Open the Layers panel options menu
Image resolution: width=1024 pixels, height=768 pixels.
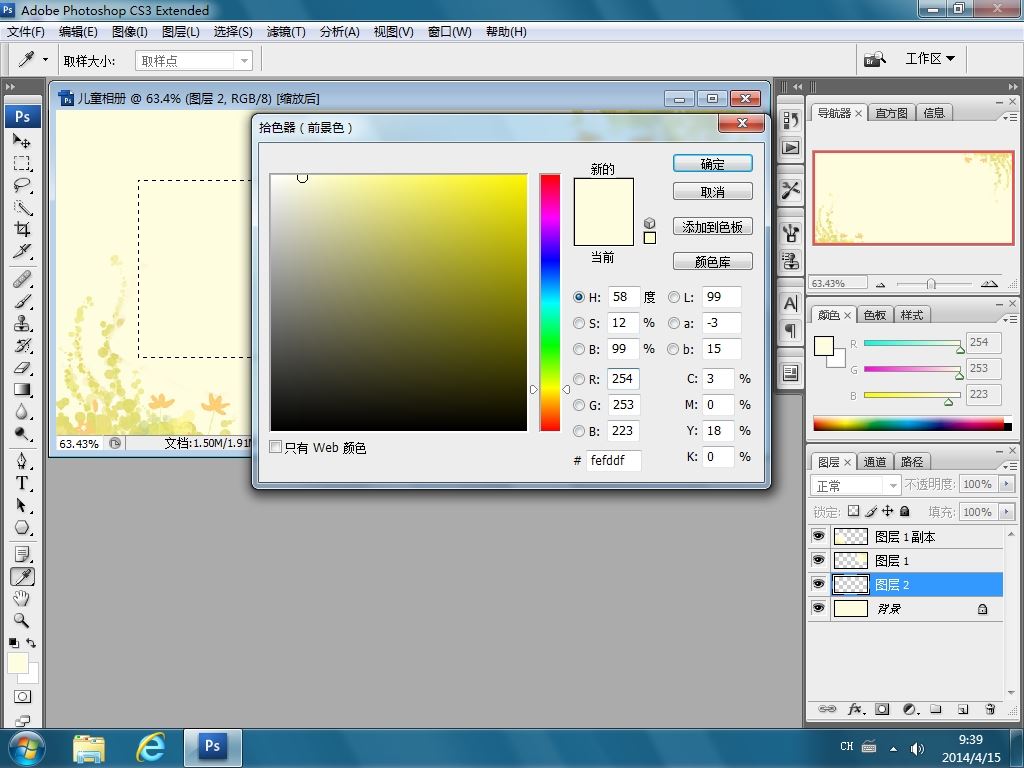(1010, 466)
